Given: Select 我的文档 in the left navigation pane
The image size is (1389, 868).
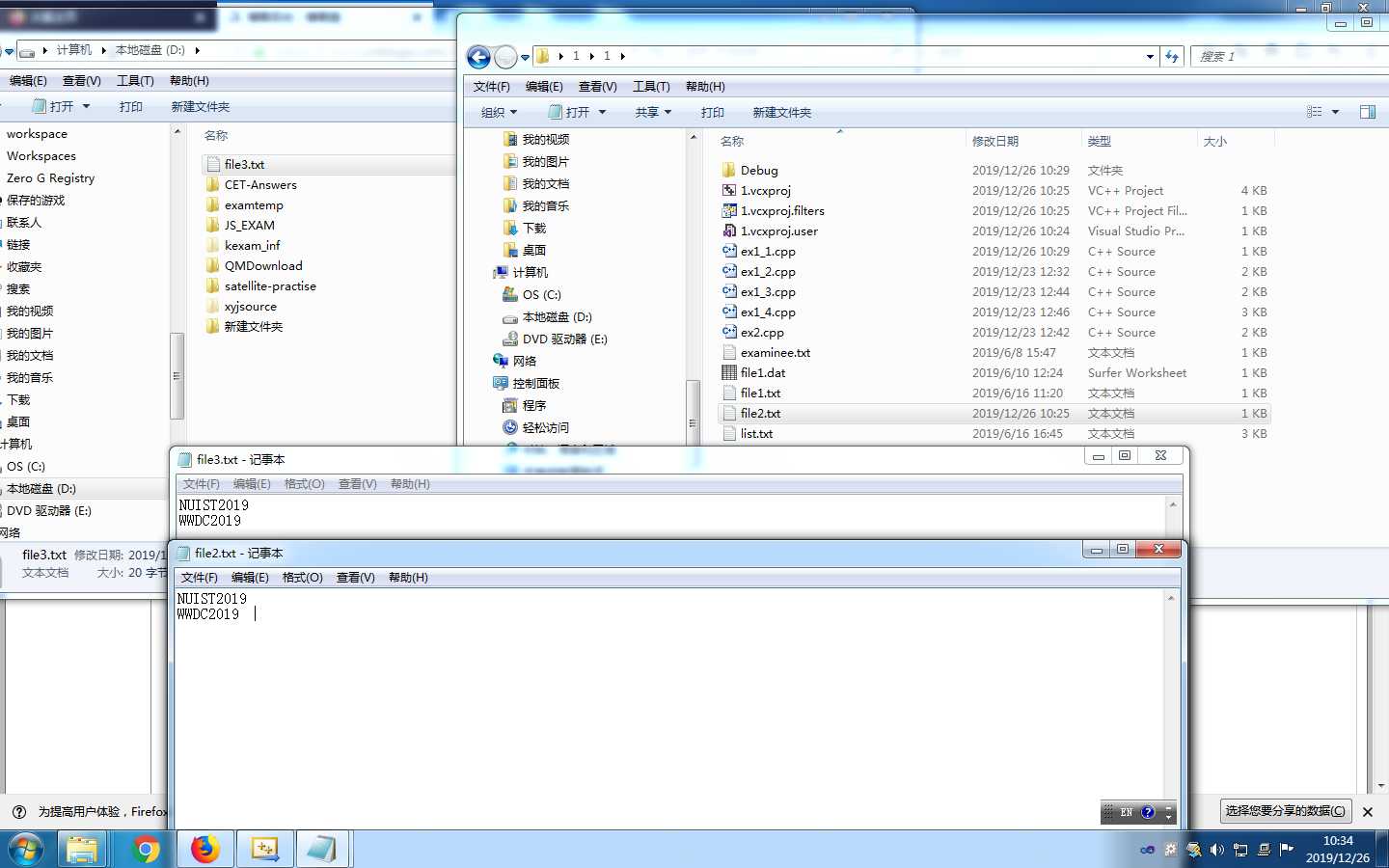Looking at the screenshot, I should 30,355.
